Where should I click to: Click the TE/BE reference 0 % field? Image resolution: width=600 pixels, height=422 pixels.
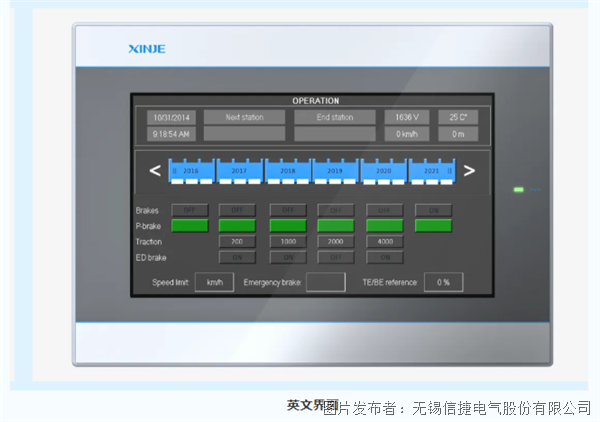(x=443, y=283)
